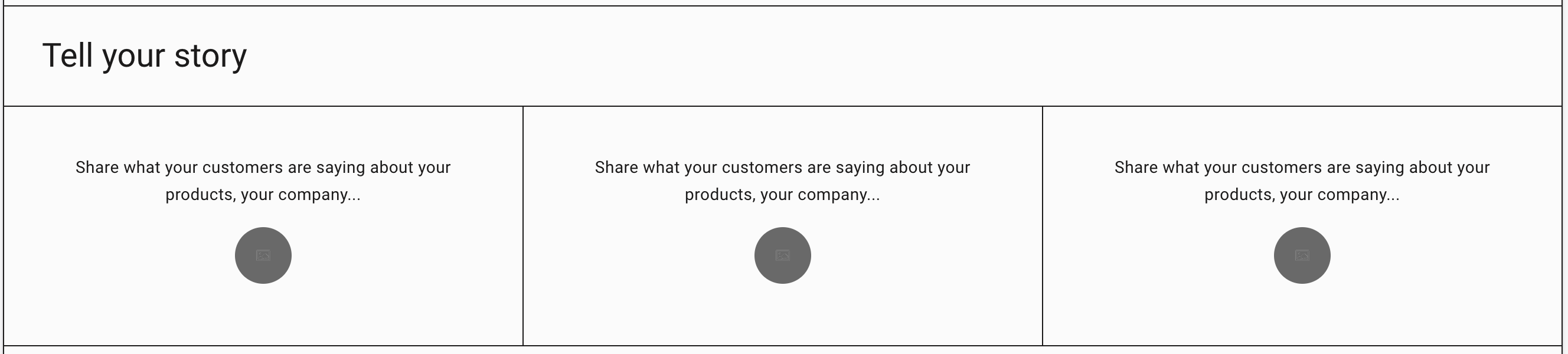Select the "Tell your story" heading
Image resolution: width=1568 pixels, height=354 pixels.
(144, 56)
